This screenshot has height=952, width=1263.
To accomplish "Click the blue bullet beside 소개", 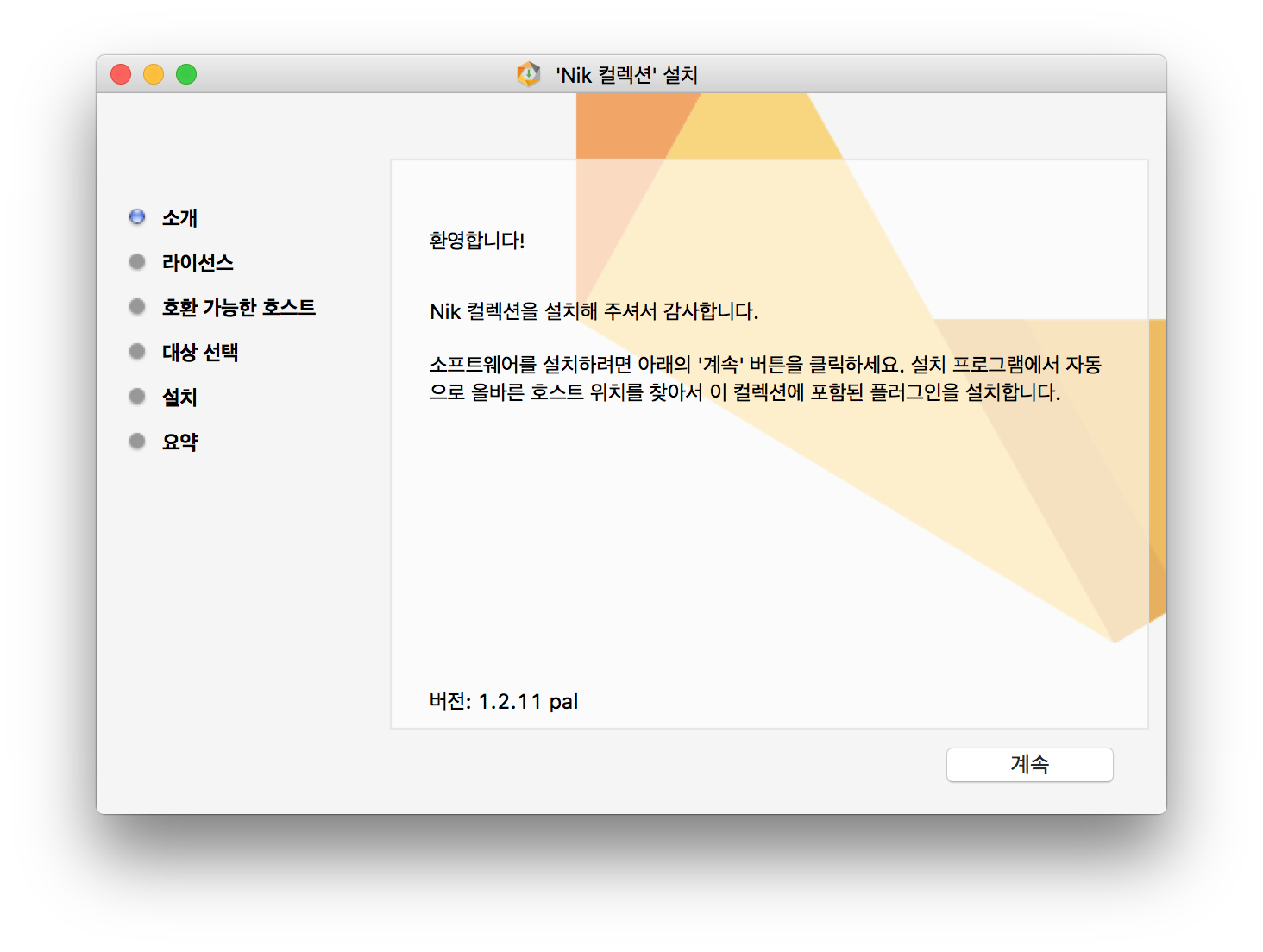I will (137, 216).
